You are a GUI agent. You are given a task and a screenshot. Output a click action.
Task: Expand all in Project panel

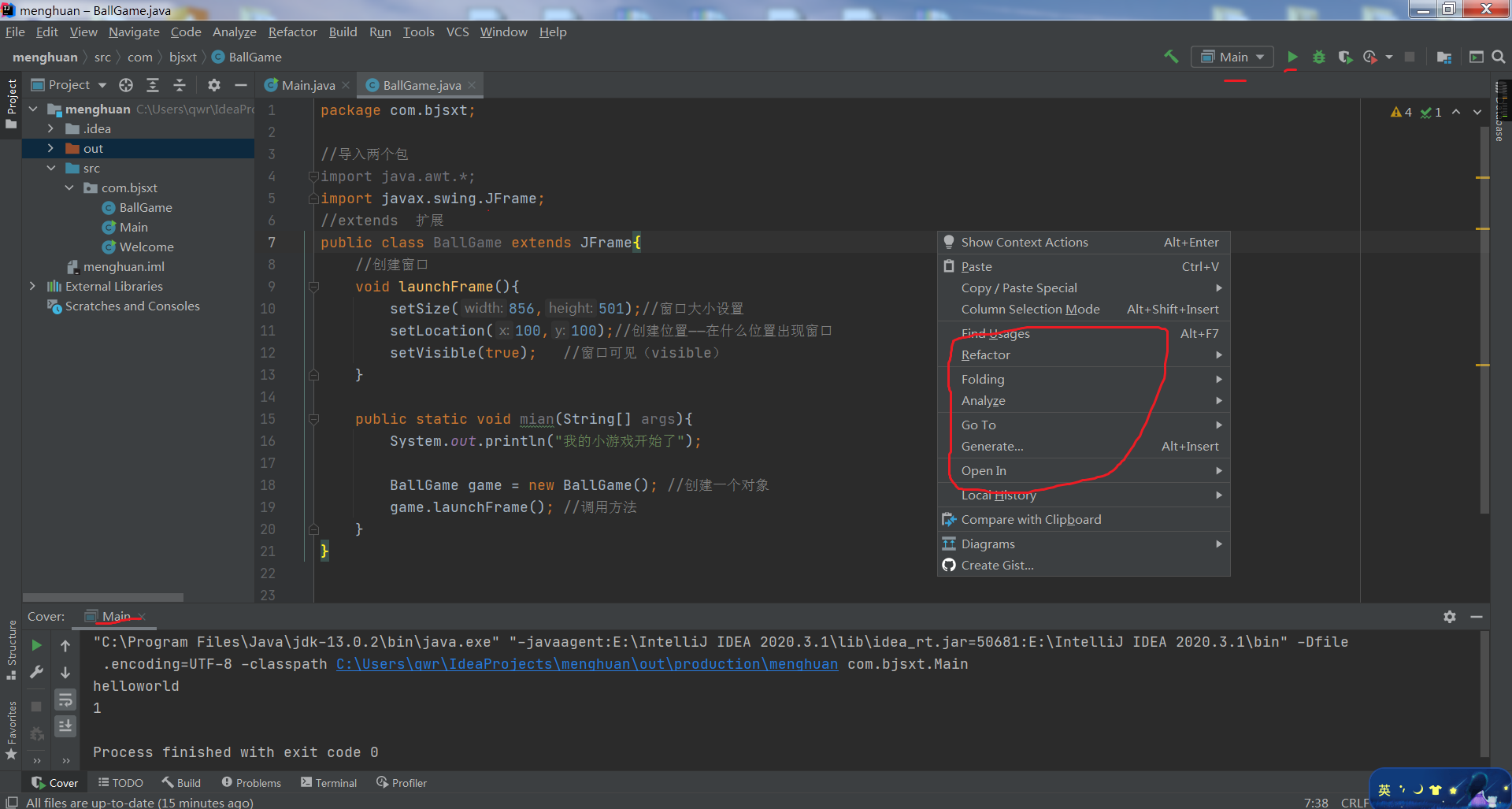point(153,84)
